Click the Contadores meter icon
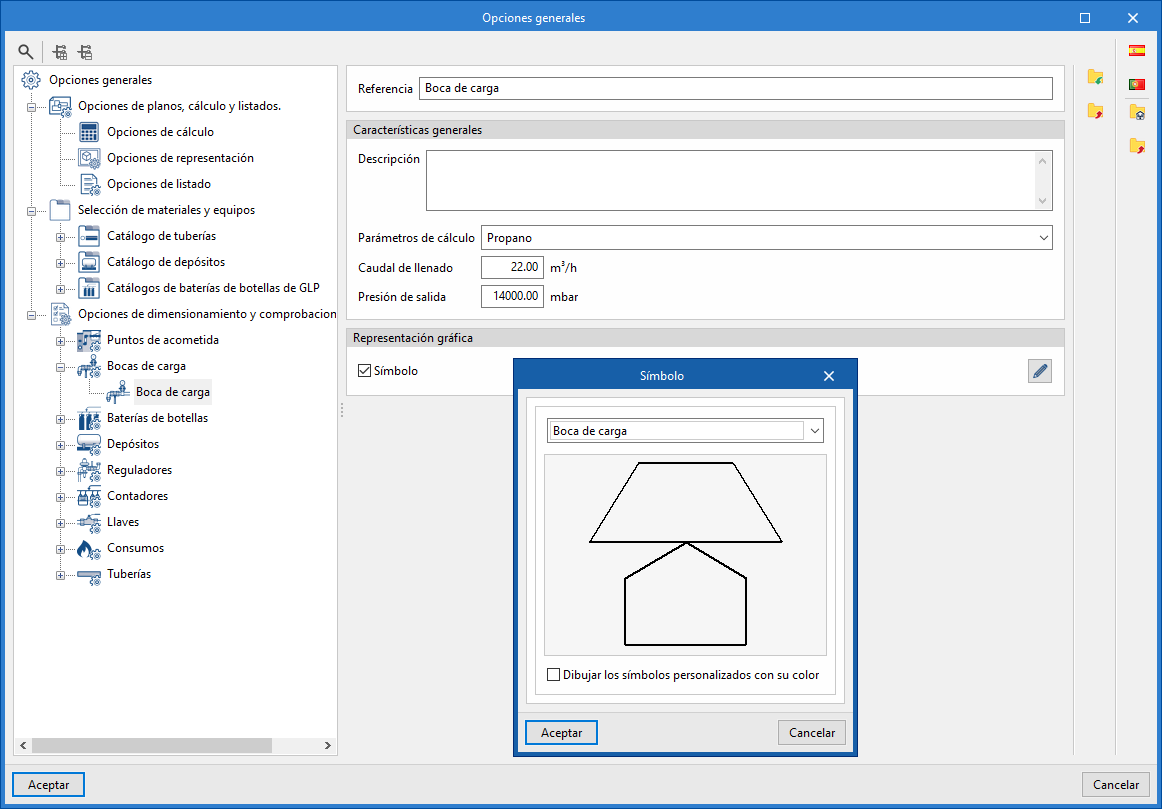This screenshot has width=1162, height=809. [x=89, y=496]
